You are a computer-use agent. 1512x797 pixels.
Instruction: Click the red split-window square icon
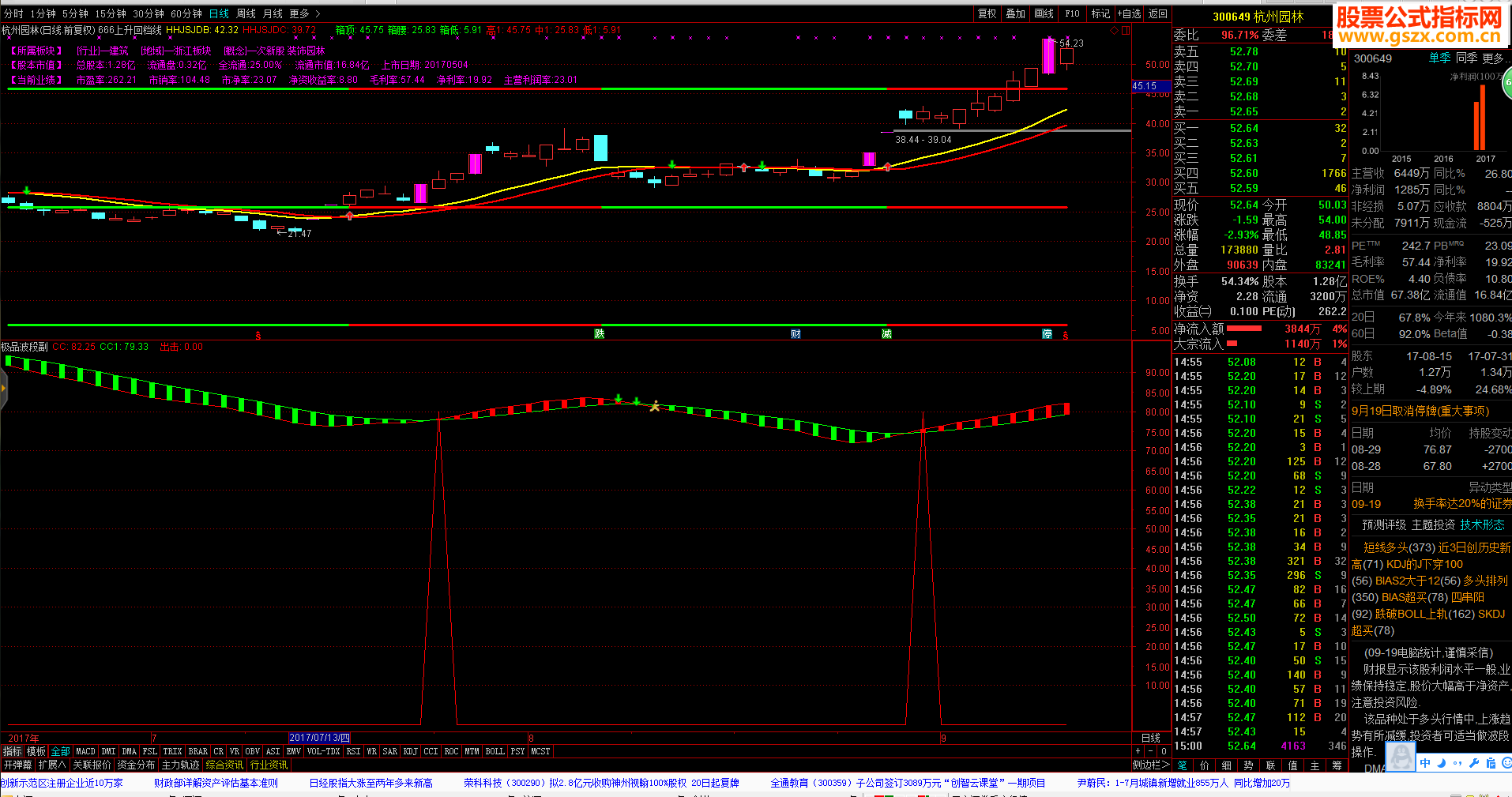click(x=1126, y=30)
